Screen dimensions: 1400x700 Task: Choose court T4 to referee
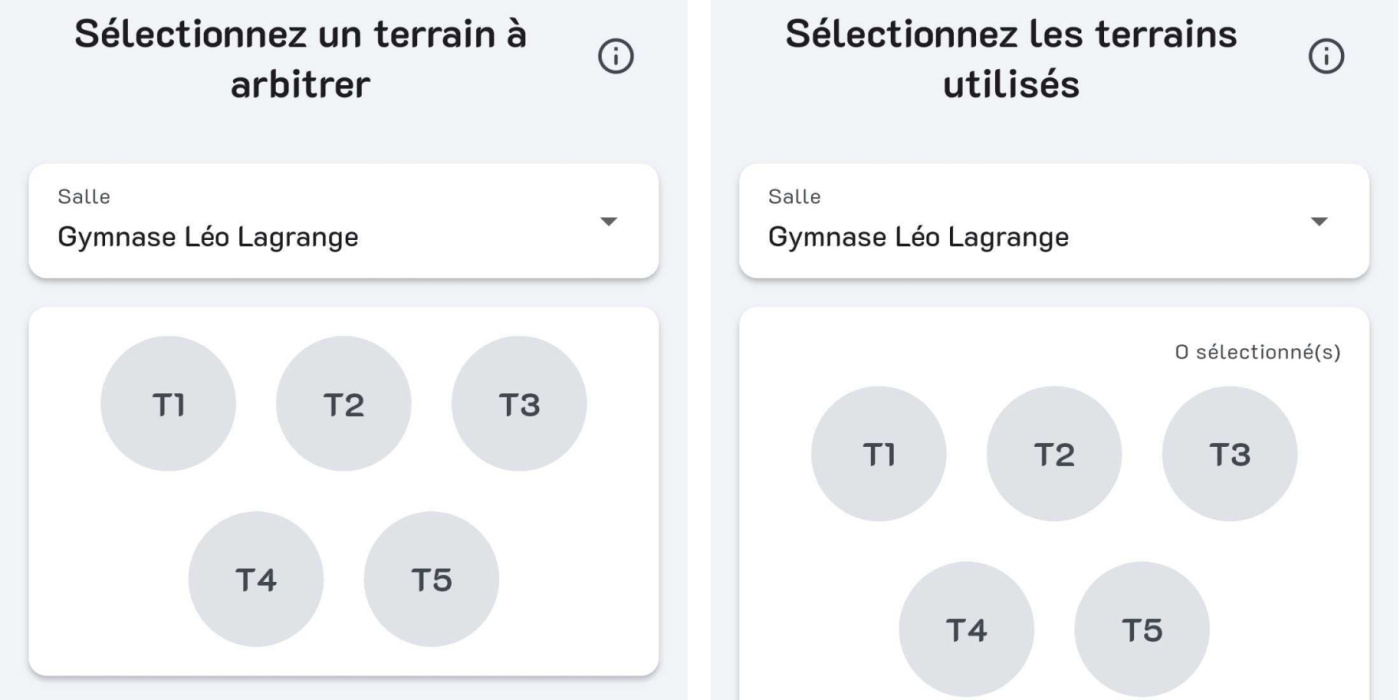click(x=256, y=579)
